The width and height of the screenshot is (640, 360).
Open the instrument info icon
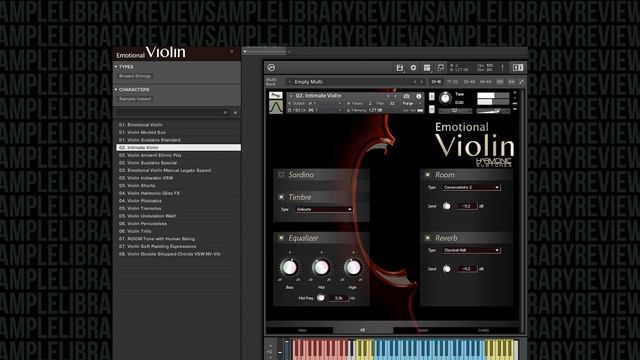pyautogui.click(x=418, y=96)
